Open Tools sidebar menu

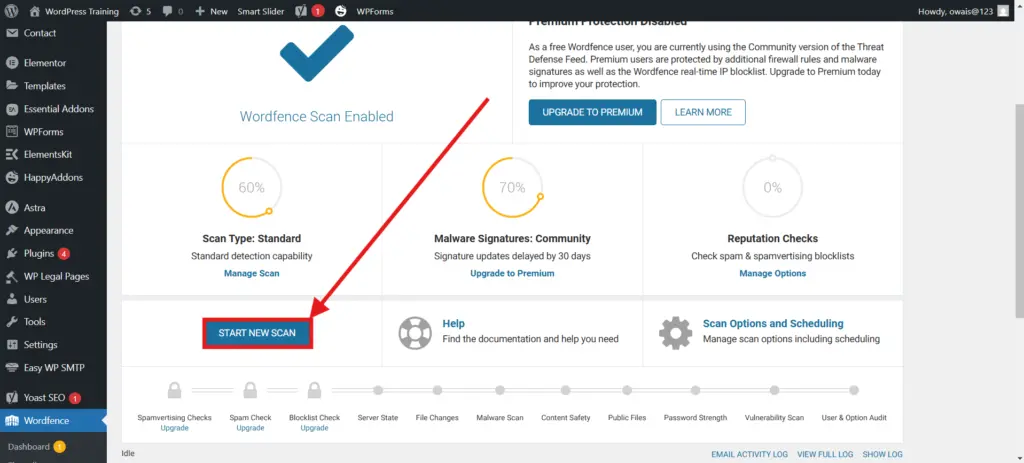click(x=35, y=322)
